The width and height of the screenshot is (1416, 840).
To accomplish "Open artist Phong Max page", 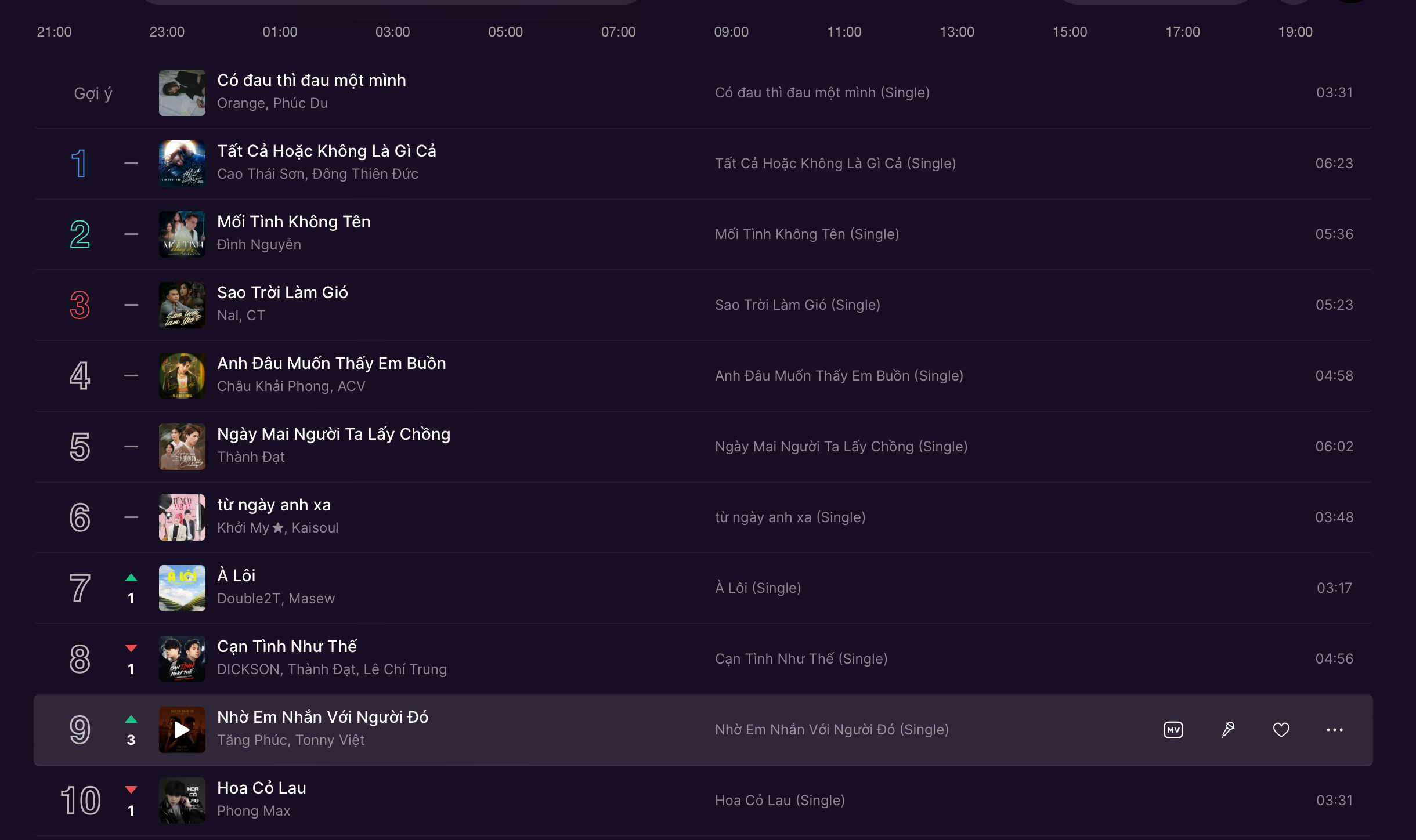I will coord(254,811).
